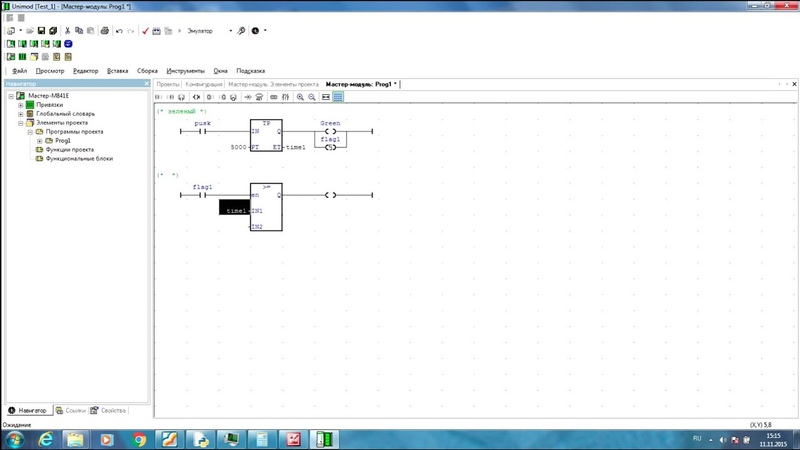Expand the Prog1 tree node
800x450 pixels.
(x=39, y=141)
